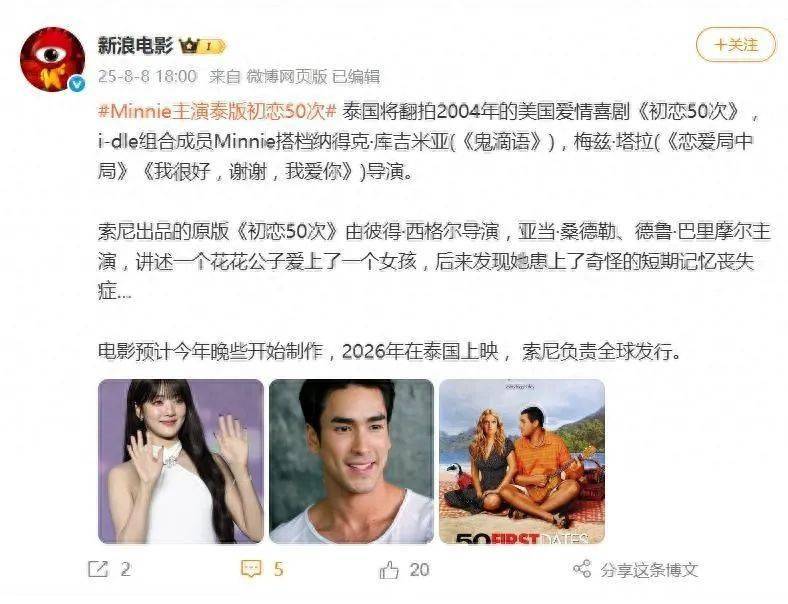Open the 50 First Dates poster thumbnail
The width and height of the screenshot is (788, 604).
(522, 461)
